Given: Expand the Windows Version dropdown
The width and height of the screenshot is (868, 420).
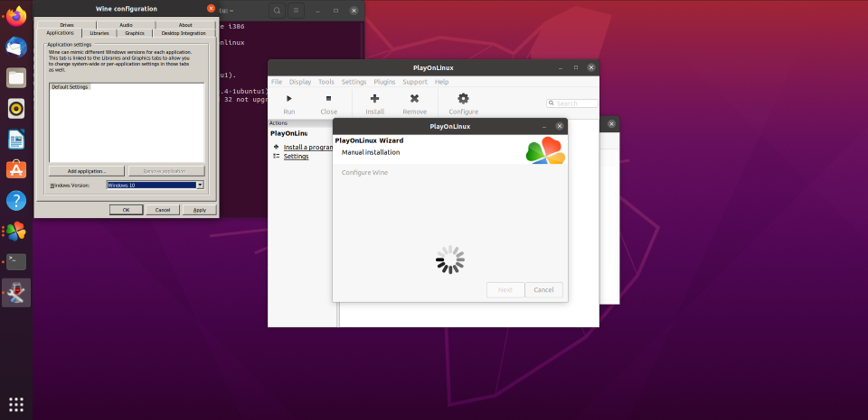Looking at the screenshot, I should (200, 185).
